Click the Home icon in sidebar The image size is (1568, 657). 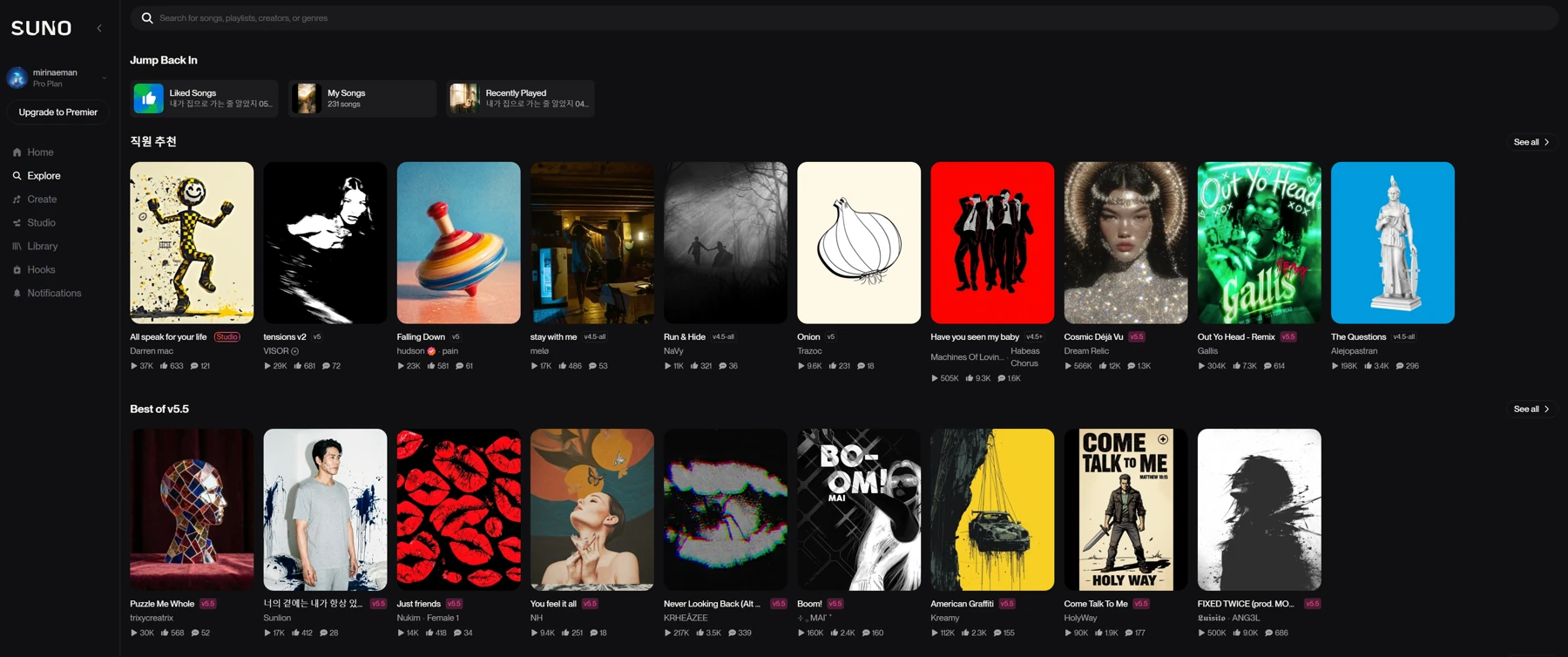pyautogui.click(x=17, y=152)
